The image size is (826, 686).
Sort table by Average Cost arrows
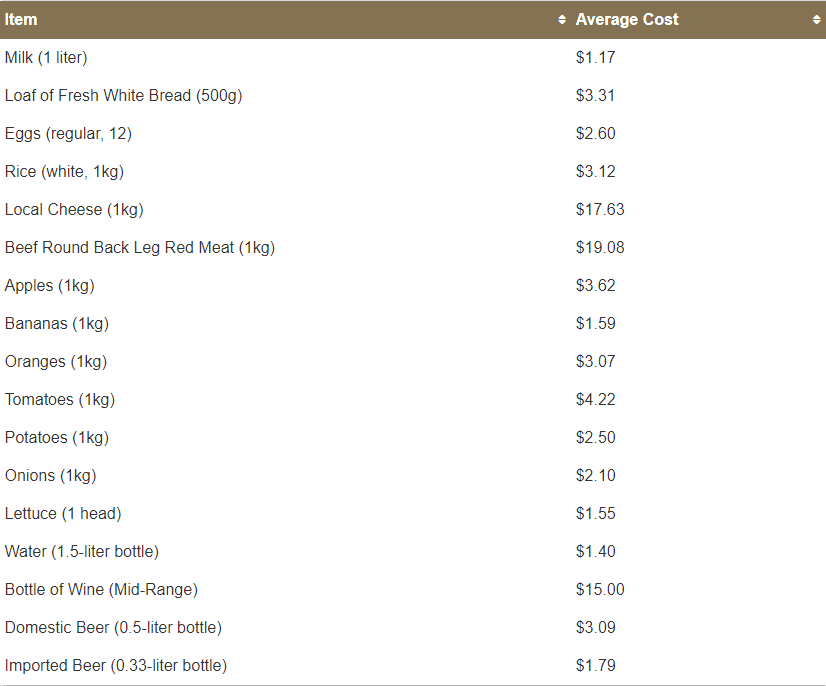click(817, 19)
